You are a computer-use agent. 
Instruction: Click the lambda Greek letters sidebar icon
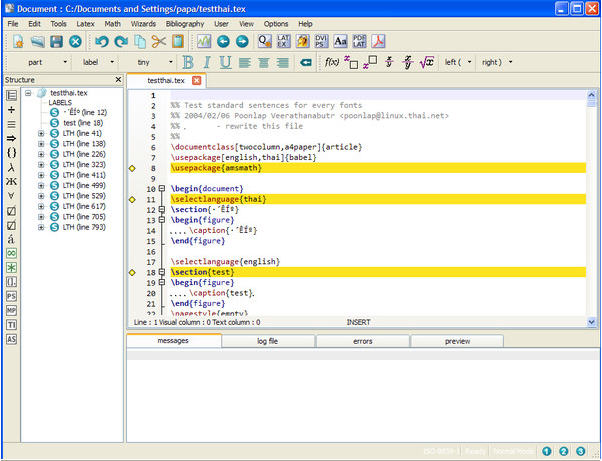click(x=11, y=167)
